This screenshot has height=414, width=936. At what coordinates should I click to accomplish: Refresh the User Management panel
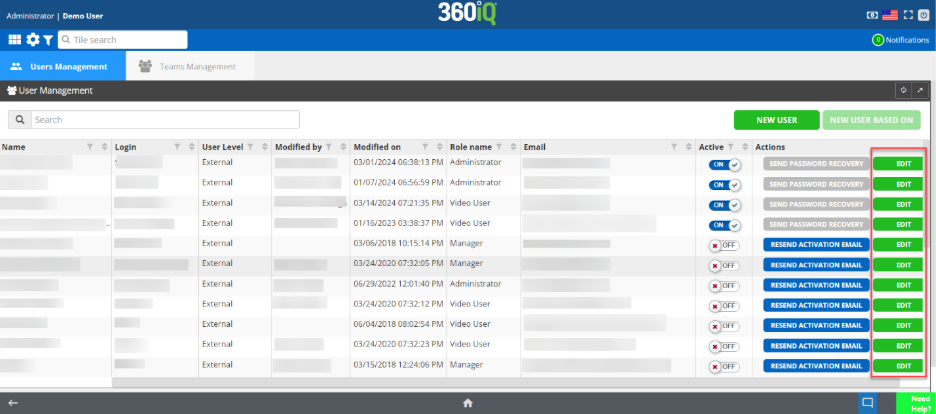[x=903, y=90]
